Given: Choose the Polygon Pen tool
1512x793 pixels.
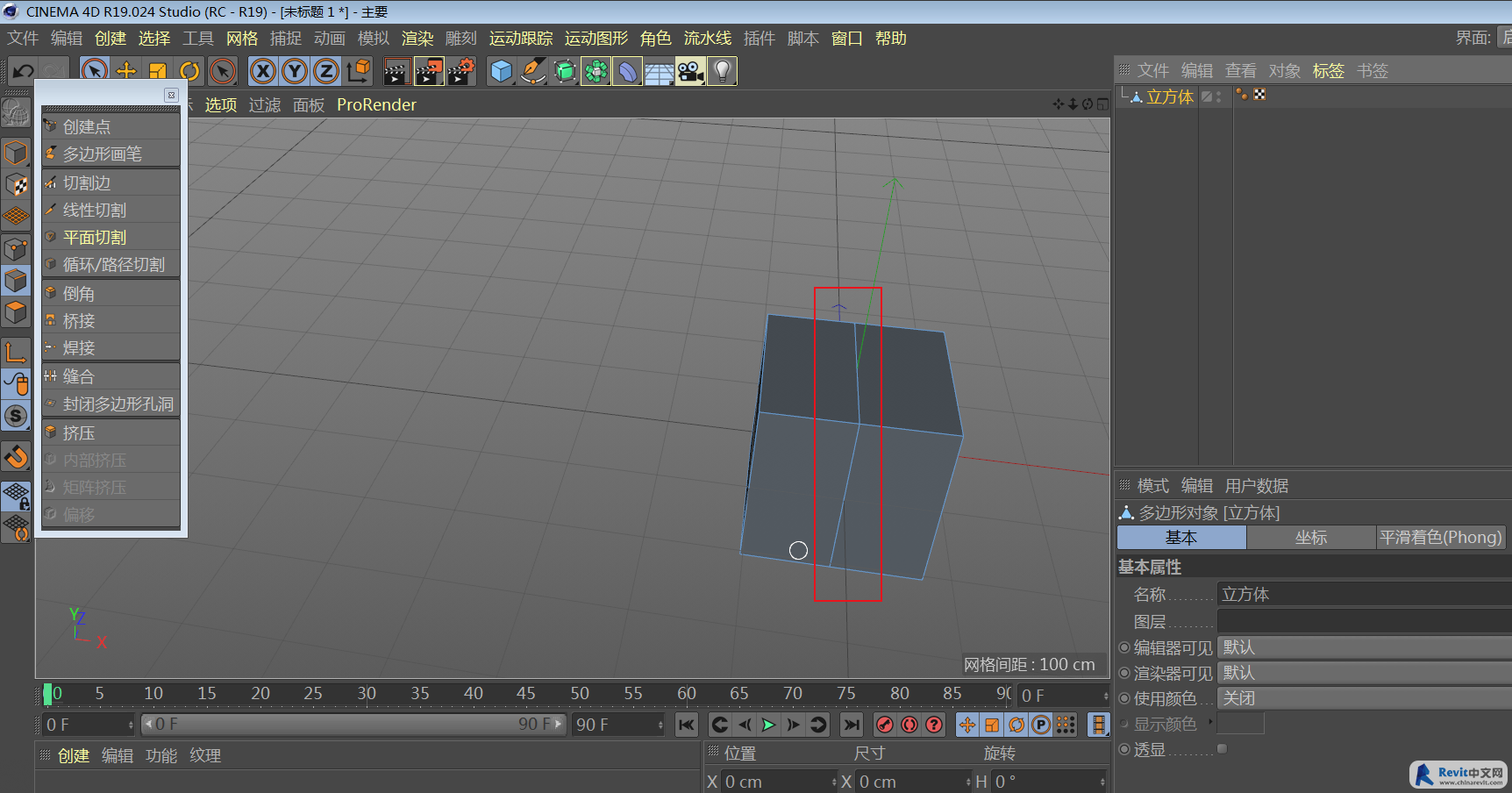Looking at the screenshot, I should click(x=111, y=154).
